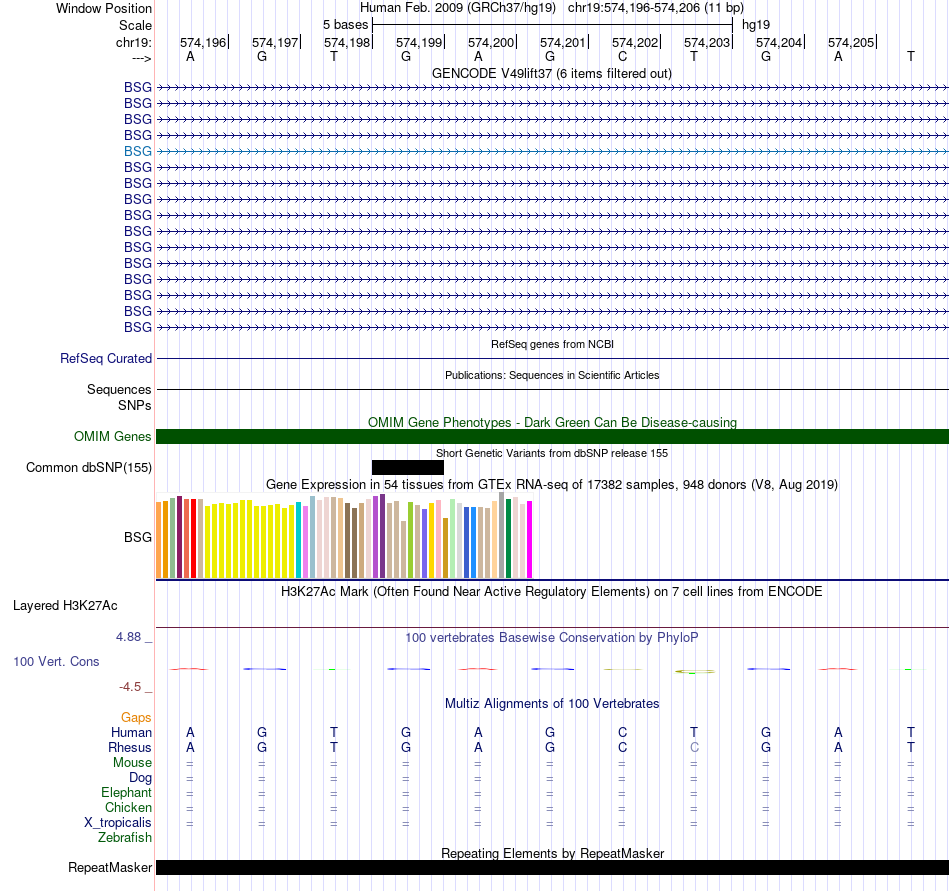Image resolution: width=950 pixels, height=891 pixels.
Task: Select the dark green bar in the GTEx chart
Action: point(508,538)
